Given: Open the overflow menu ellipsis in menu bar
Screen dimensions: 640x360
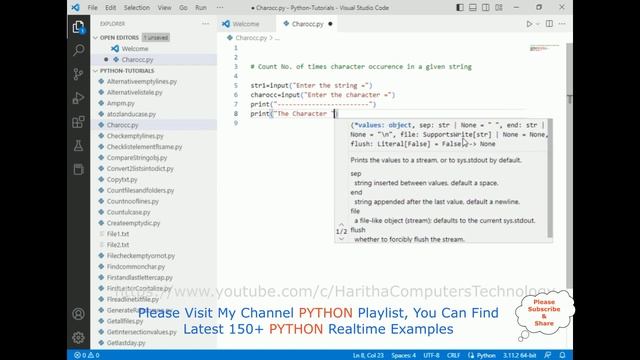Looking at the screenshot, I should (220, 8).
